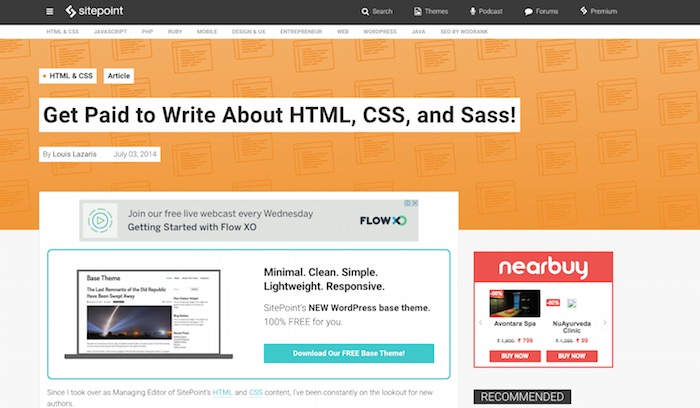Screen dimensions: 700x408
Task: Open Themes in the top bar
Action: [x=431, y=12]
